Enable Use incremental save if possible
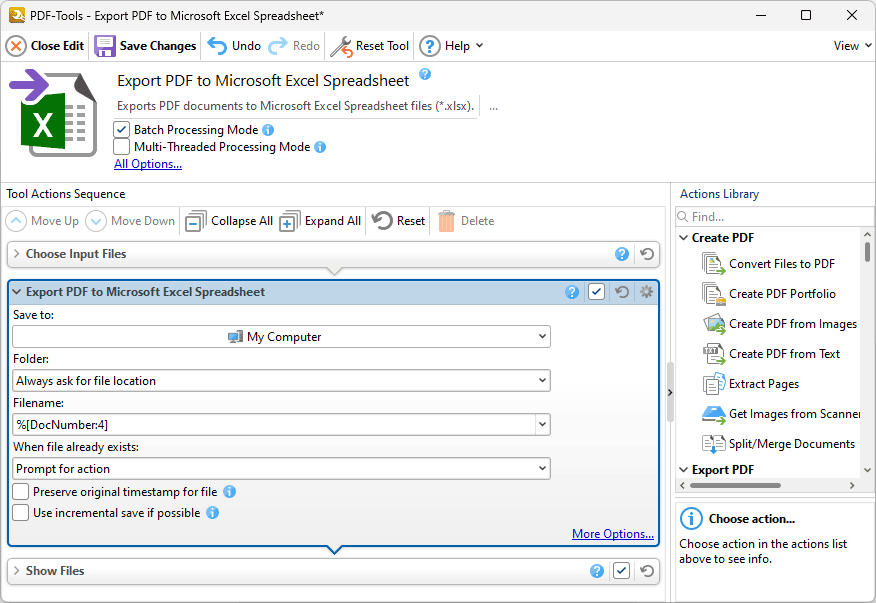This screenshot has height=603, width=876. (21, 513)
